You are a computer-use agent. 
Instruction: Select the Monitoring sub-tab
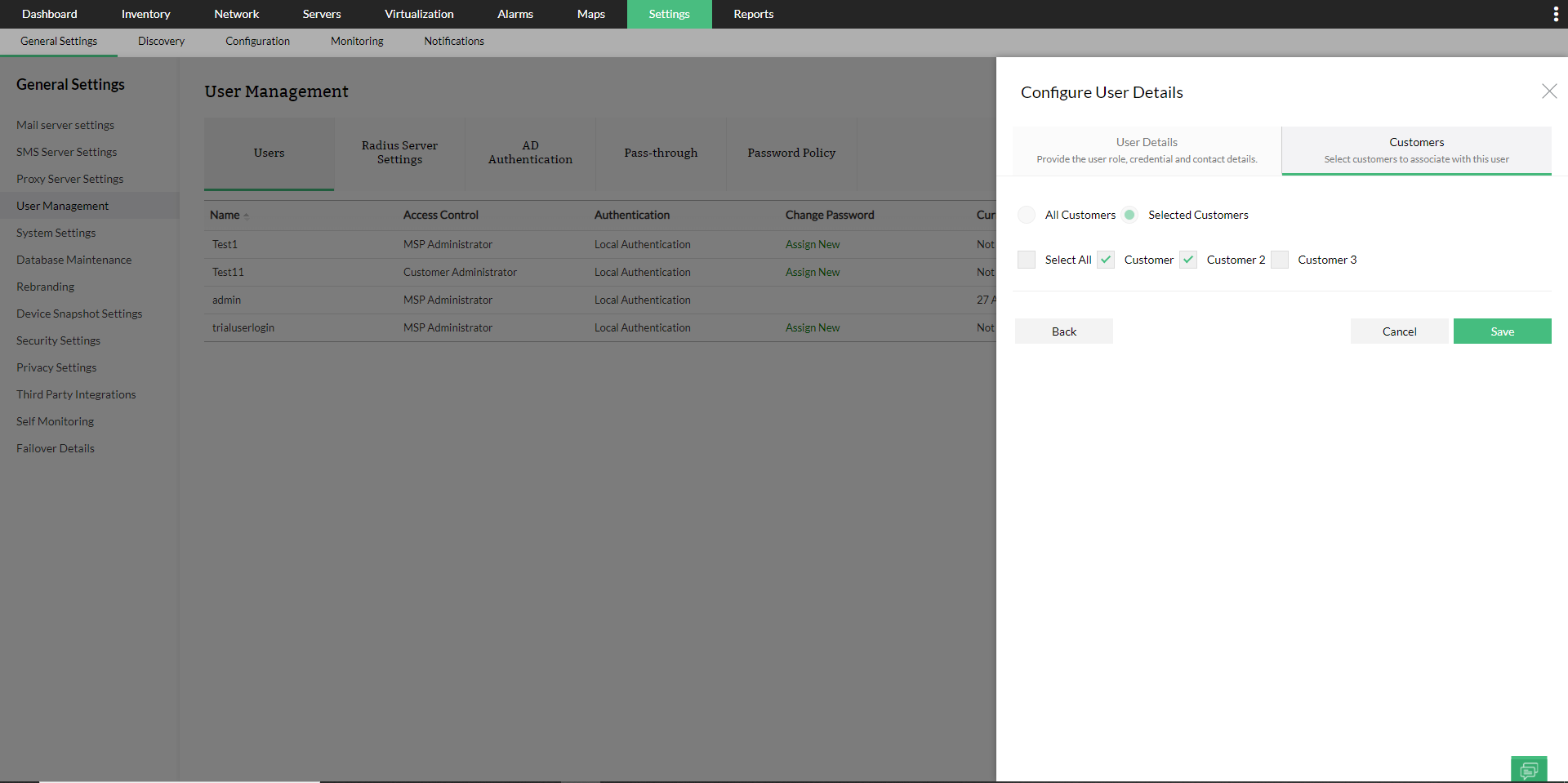tap(357, 41)
